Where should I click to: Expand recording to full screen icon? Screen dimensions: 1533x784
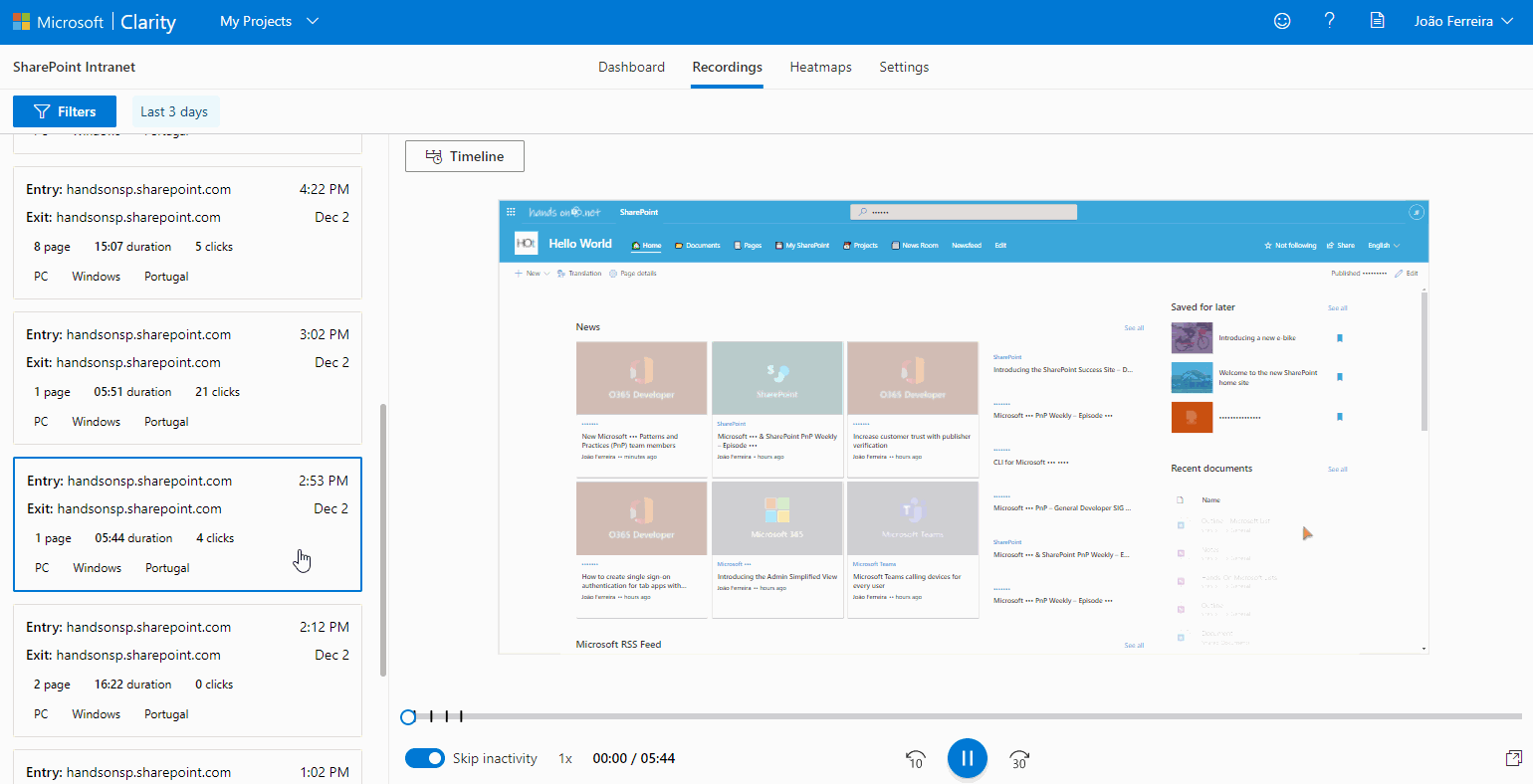point(1513,758)
